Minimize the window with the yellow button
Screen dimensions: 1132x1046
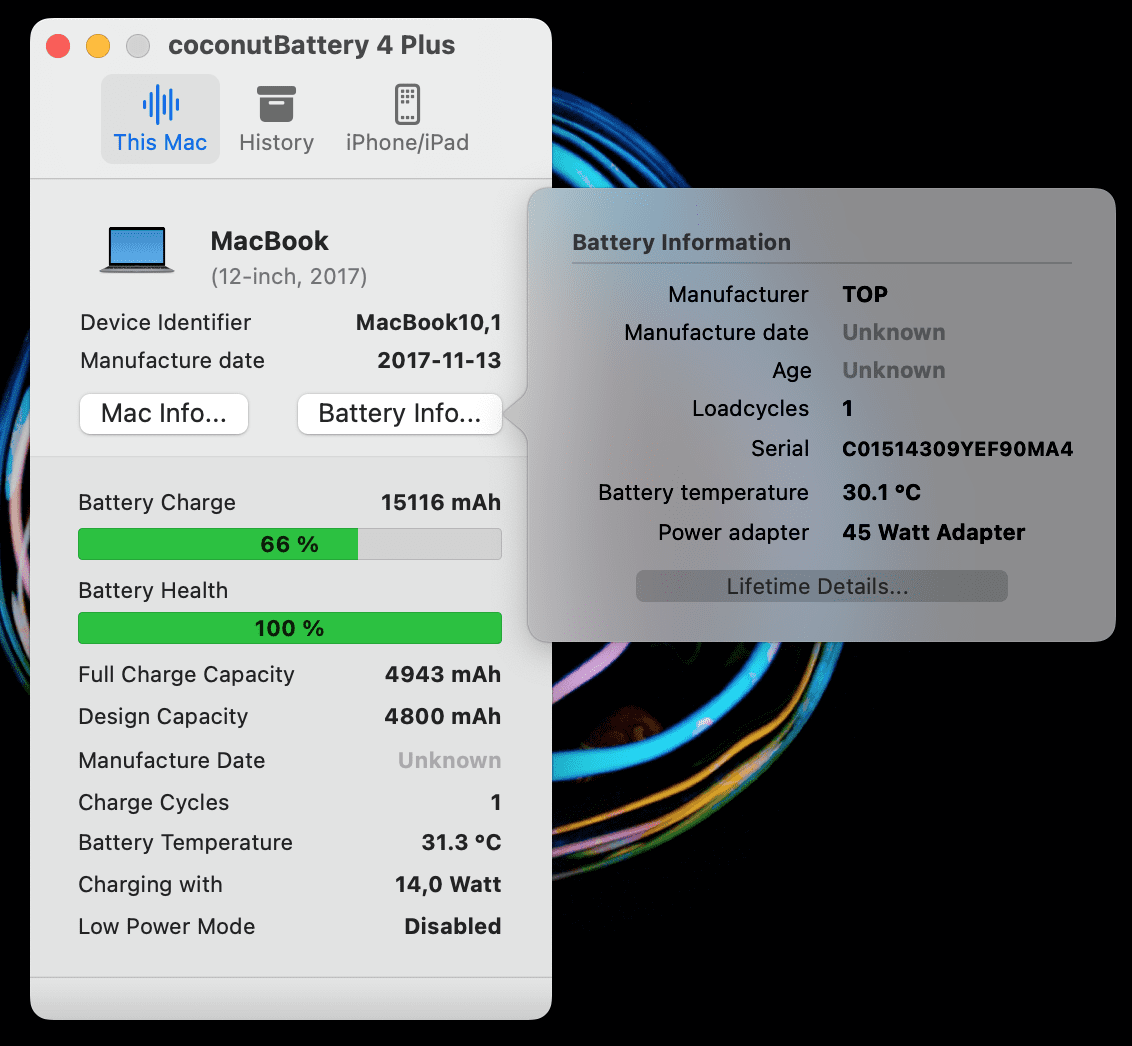point(98,46)
